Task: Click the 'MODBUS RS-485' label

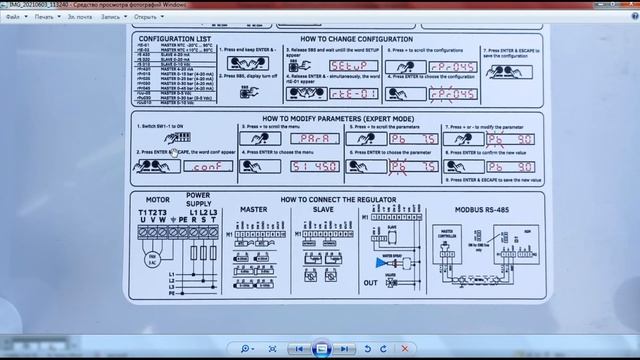Action: coord(482,210)
